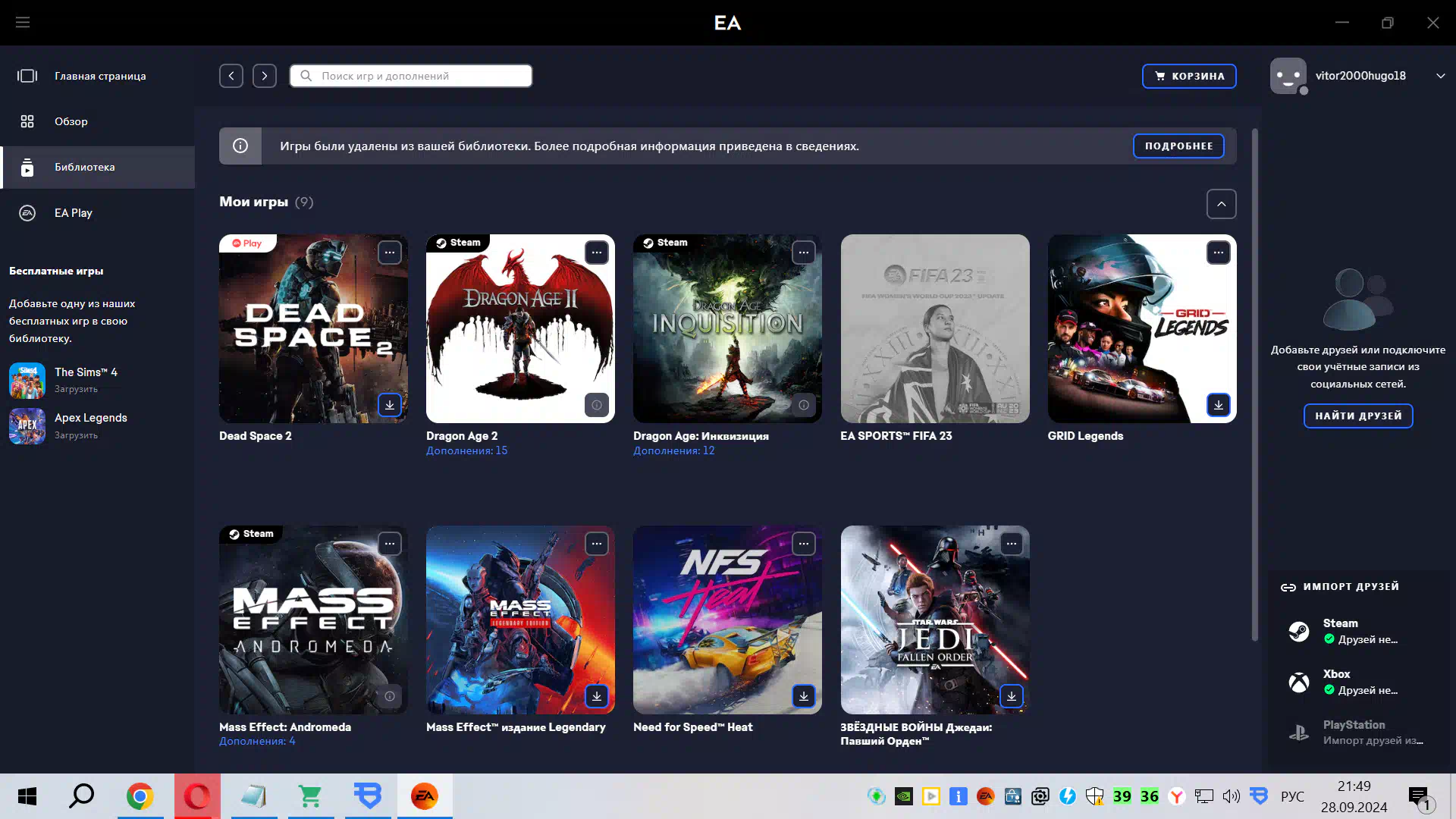1456x819 pixels.
Task: Download Dead Space 2 via its download icon
Action: 390,405
